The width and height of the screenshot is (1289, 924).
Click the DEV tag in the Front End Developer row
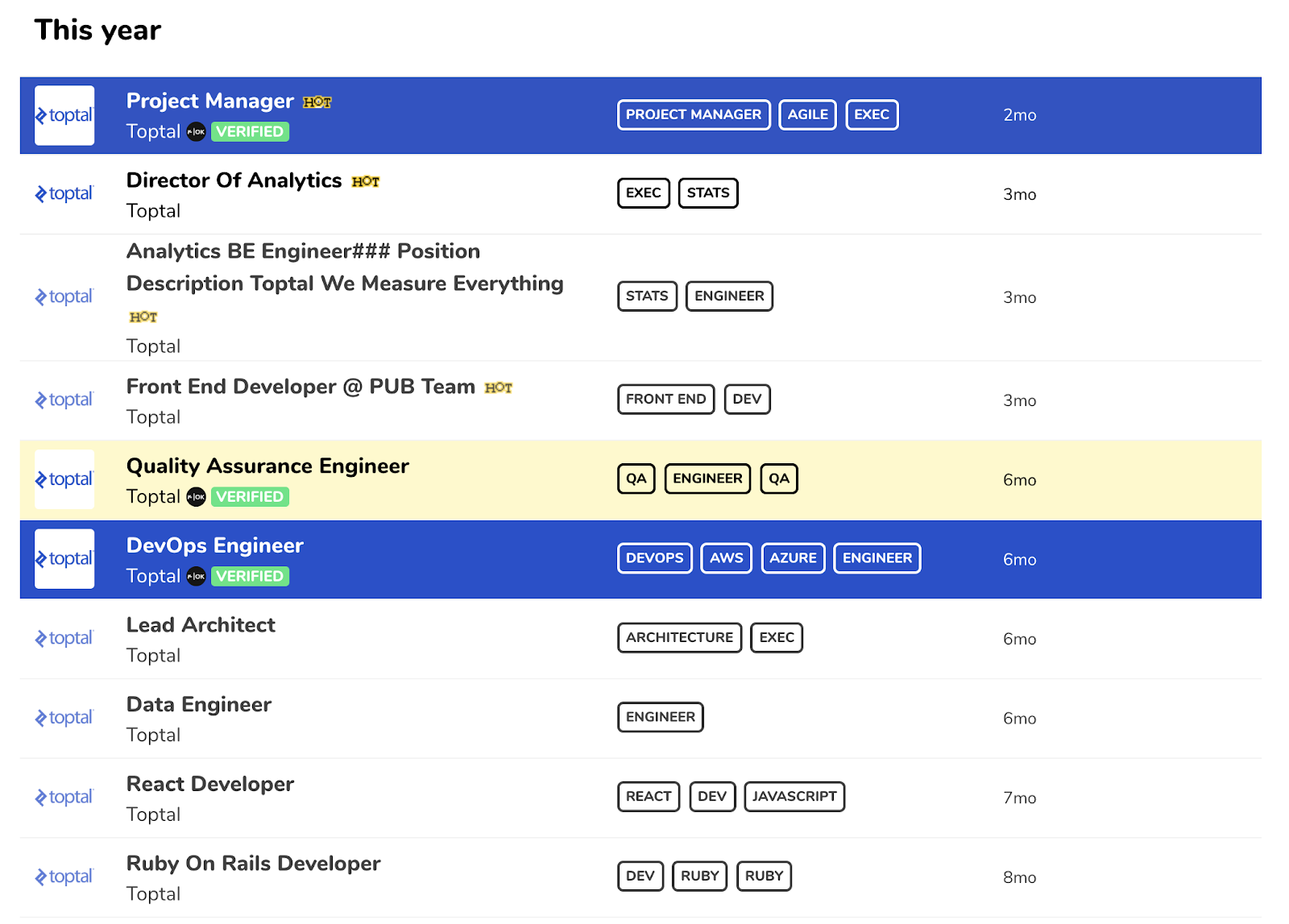pos(748,400)
